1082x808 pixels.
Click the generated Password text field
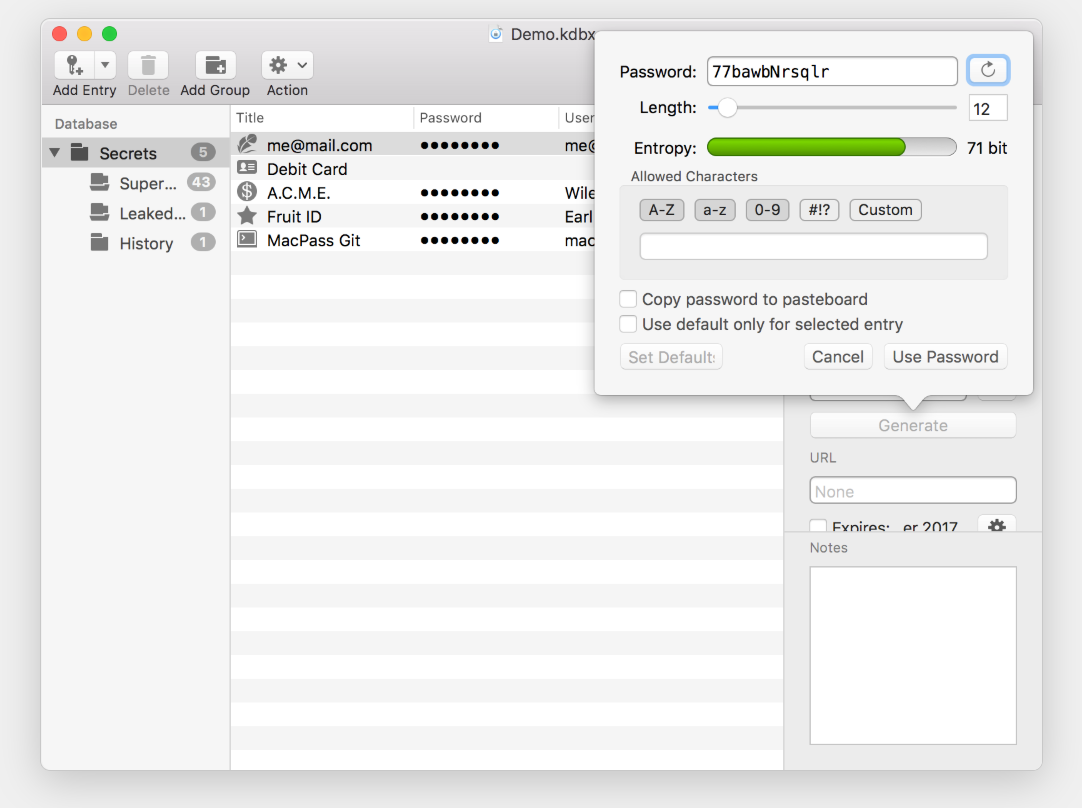tap(832, 71)
